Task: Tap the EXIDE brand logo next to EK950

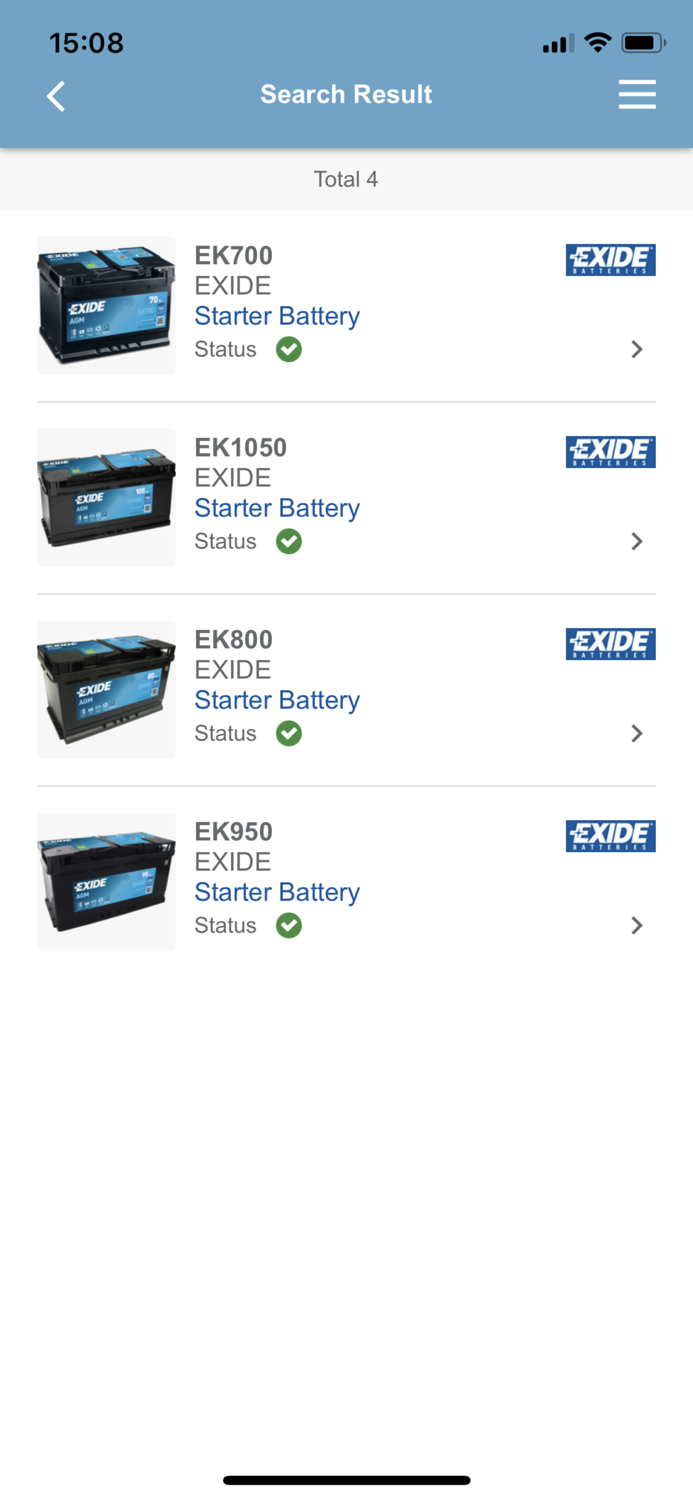Action: 610,836
